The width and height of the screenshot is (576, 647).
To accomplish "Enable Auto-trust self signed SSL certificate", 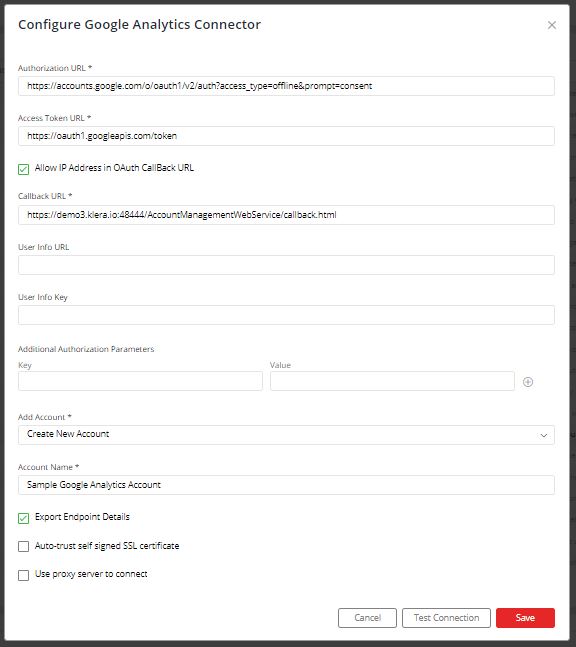I will (x=24, y=546).
